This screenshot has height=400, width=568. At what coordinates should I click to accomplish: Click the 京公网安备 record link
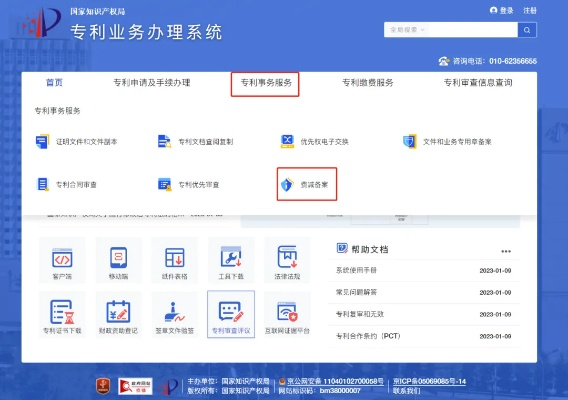click(335, 382)
